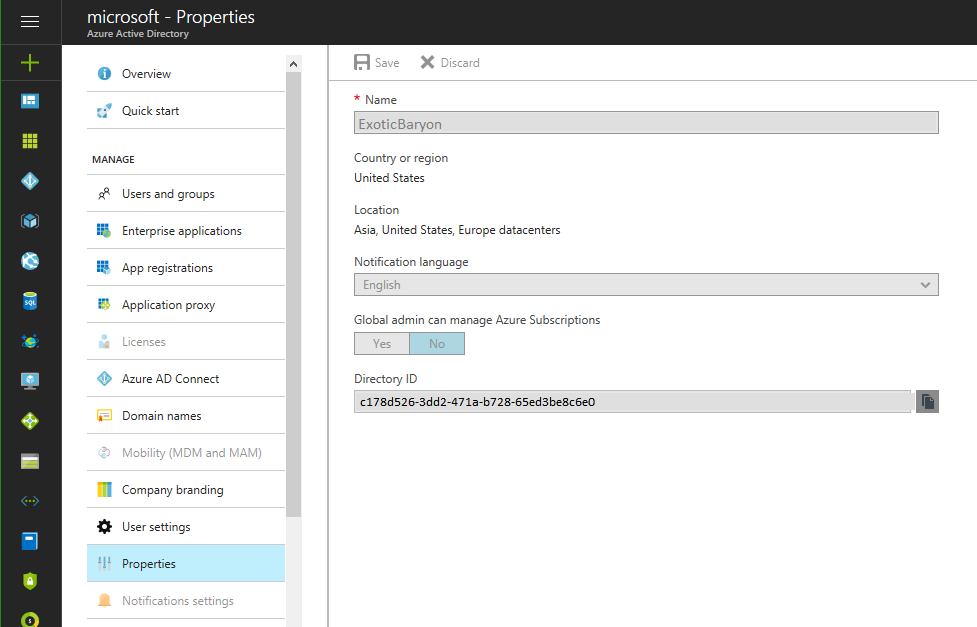This screenshot has width=977, height=627.
Task: Open Application proxy menu item
Action: (x=186, y=305)
